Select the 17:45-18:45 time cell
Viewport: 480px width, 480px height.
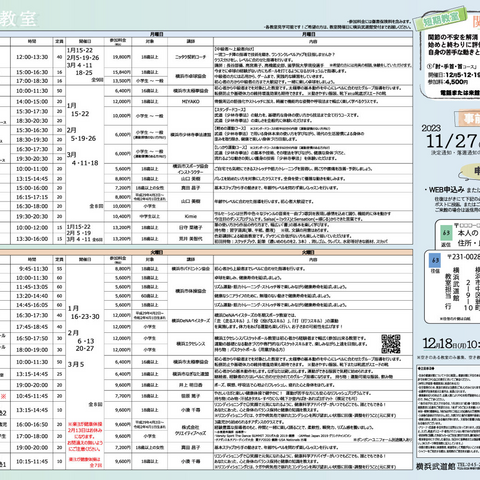point(32,327)
